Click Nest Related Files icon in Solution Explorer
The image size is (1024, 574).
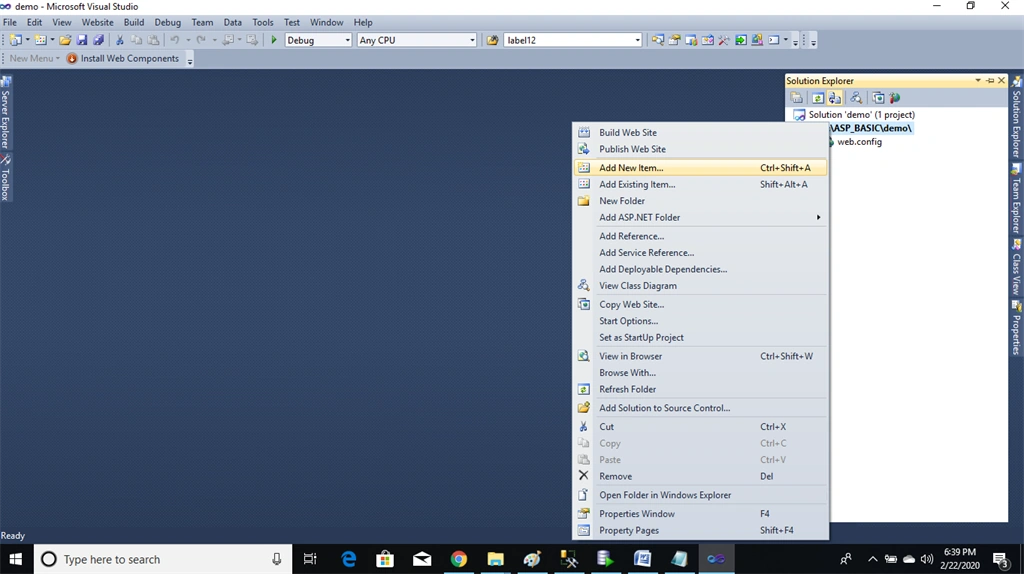(835, 98)
